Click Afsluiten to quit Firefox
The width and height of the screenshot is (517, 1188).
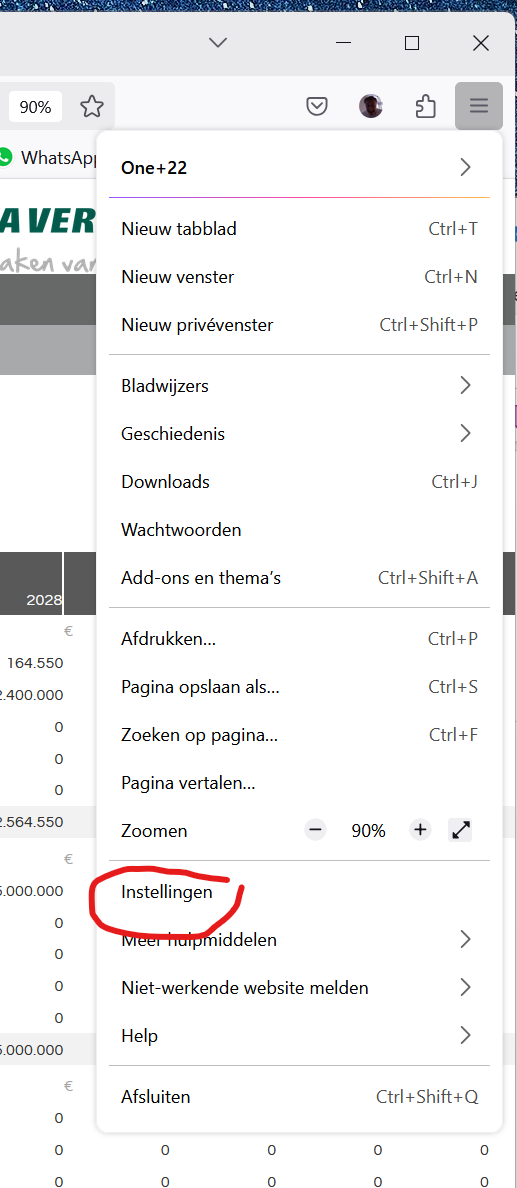(299, 1096)
